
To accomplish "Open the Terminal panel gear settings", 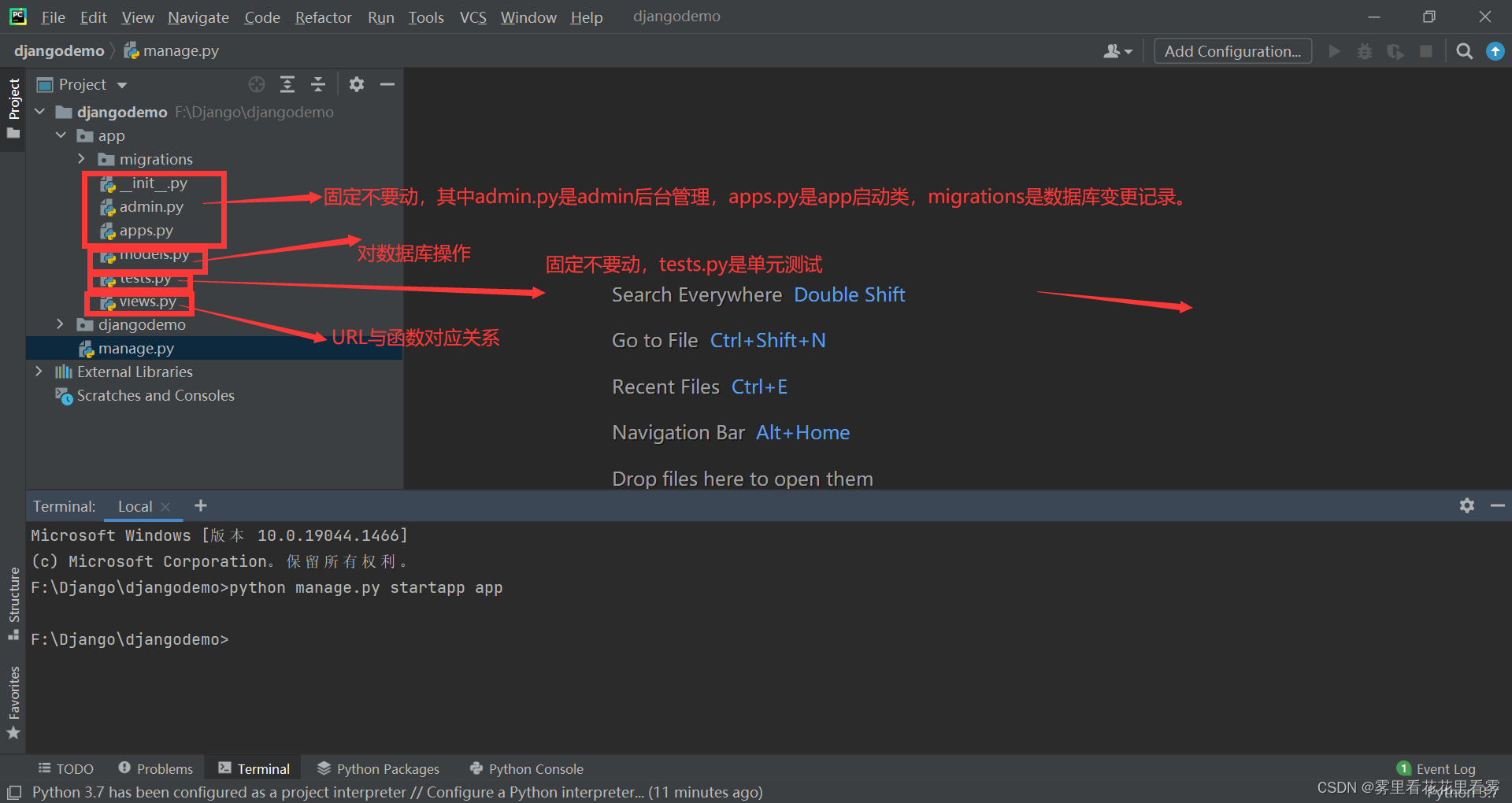I will tap(1466, 505).
